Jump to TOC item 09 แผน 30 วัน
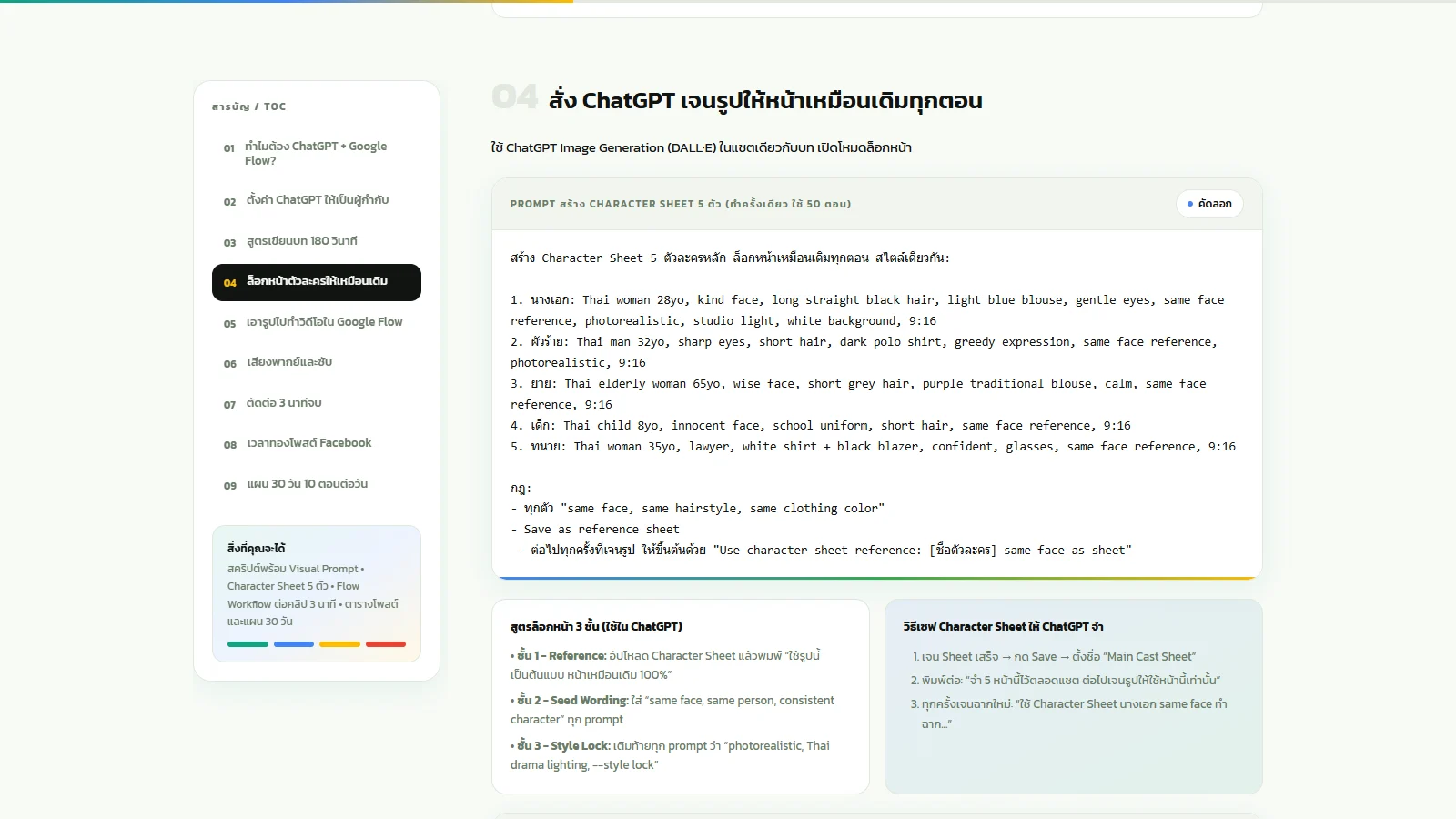 317,484
